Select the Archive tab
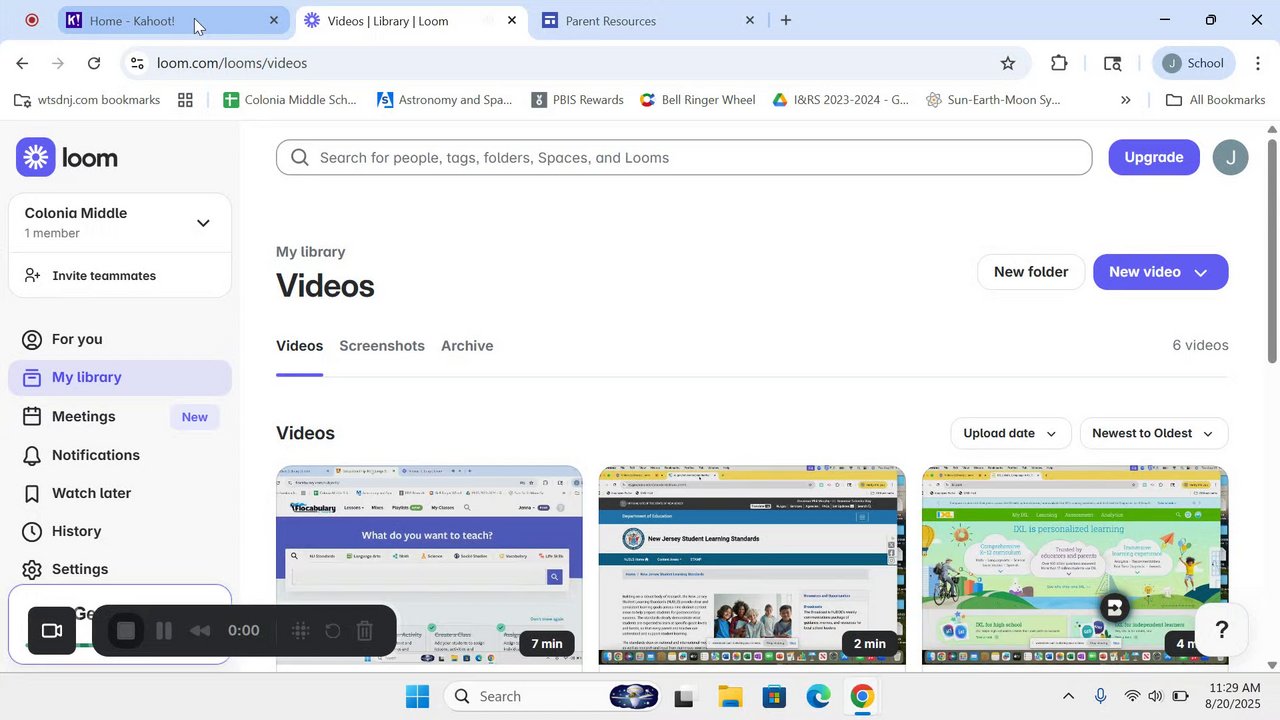Screen dimensions: 1280x720 pos(467,346)
